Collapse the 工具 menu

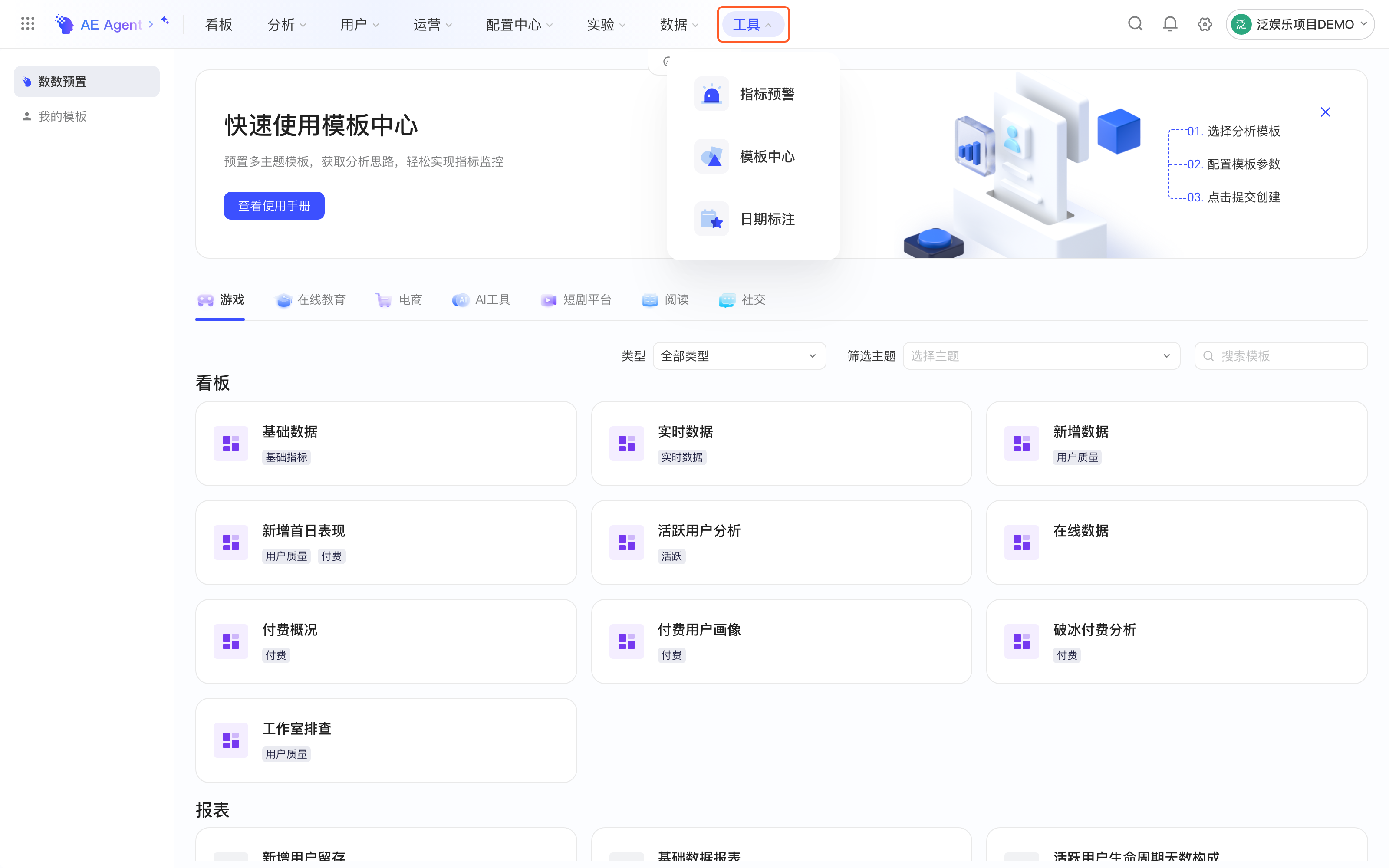(x=753, y=25)
